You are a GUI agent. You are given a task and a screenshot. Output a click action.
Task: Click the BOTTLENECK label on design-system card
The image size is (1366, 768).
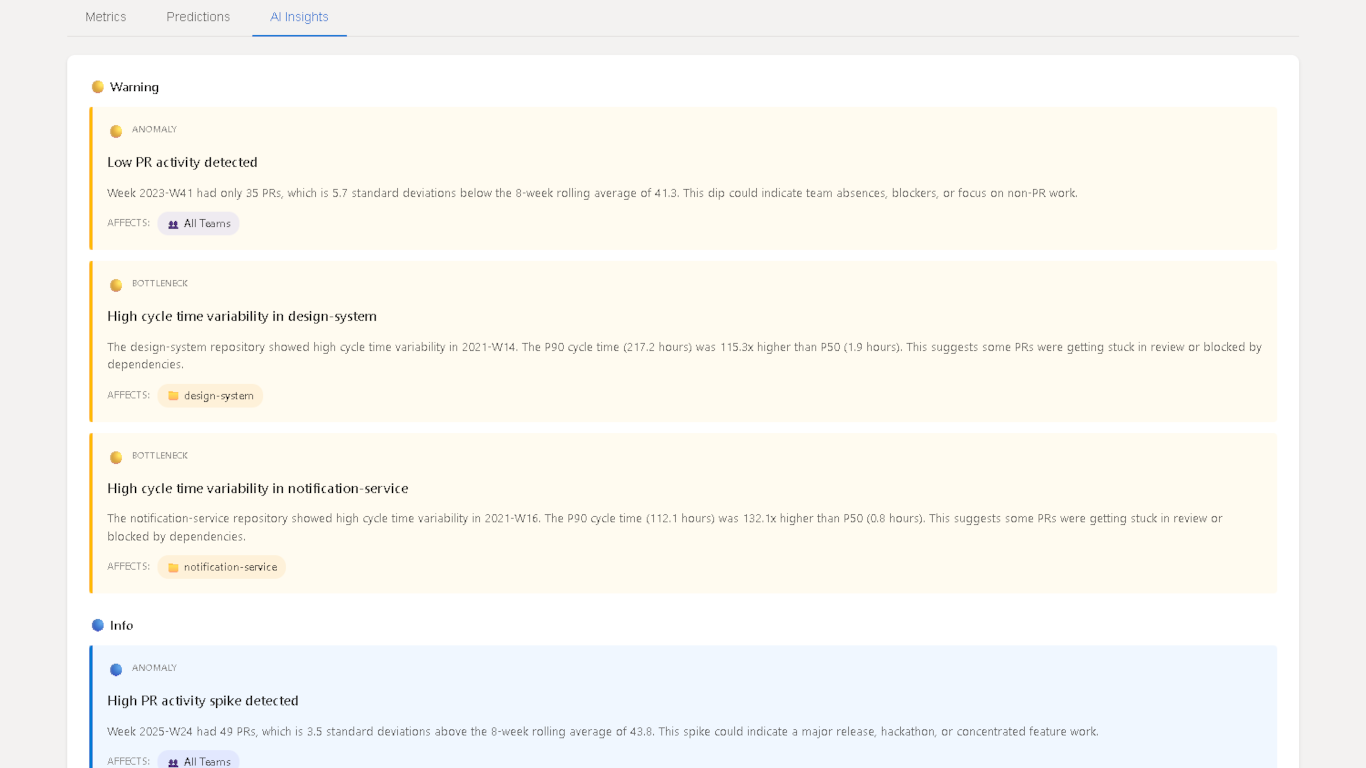160,284
